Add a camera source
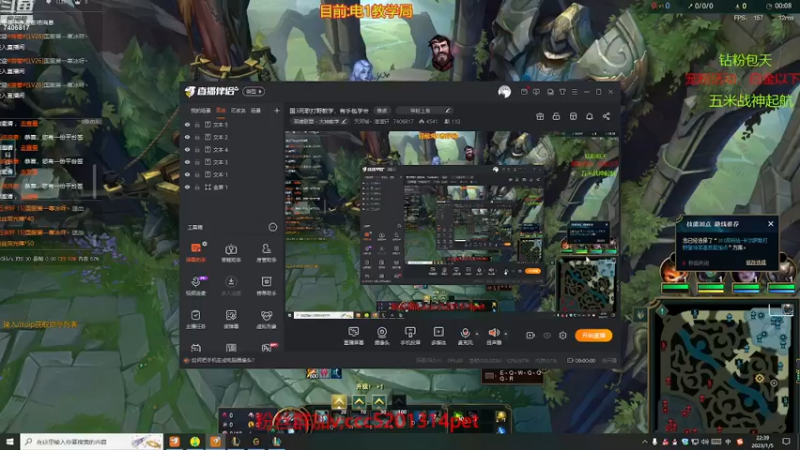 [x=382, y=336]
